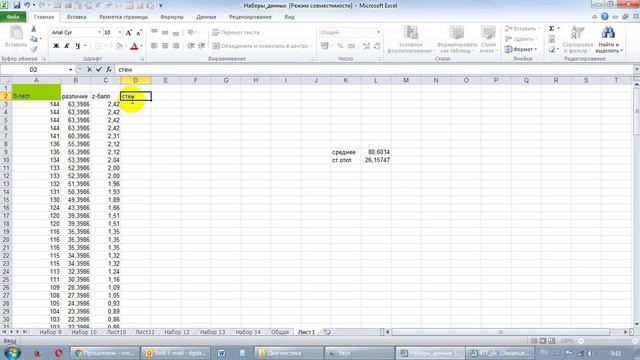Cut selection with the scissors icon
This screenshot has height=360, width=640.
pyautogui.click(x=33, y=29)
